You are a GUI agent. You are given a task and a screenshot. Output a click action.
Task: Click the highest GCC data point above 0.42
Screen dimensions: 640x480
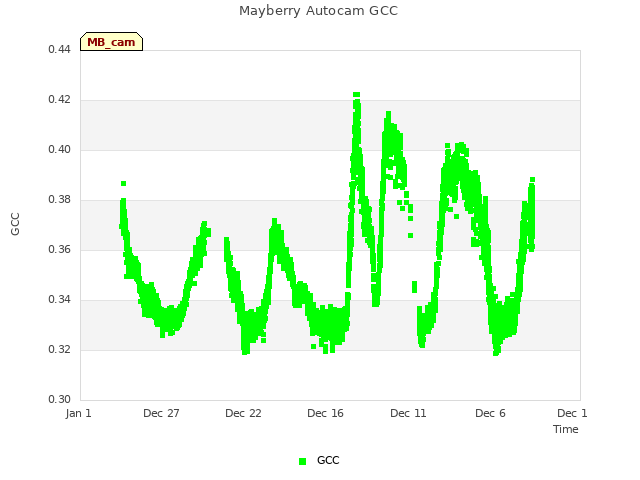pos(356,95)
